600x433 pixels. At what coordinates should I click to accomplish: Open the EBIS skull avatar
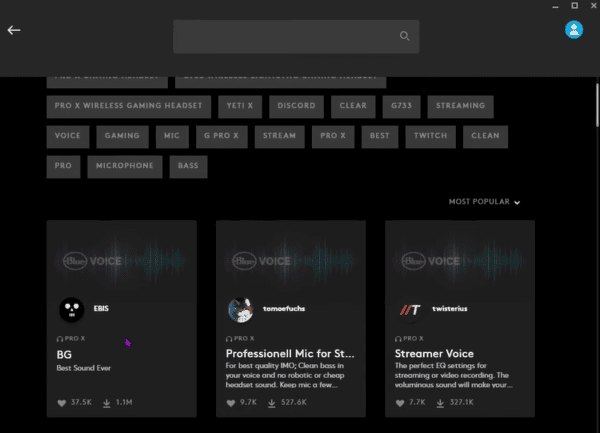coord(72,309)
